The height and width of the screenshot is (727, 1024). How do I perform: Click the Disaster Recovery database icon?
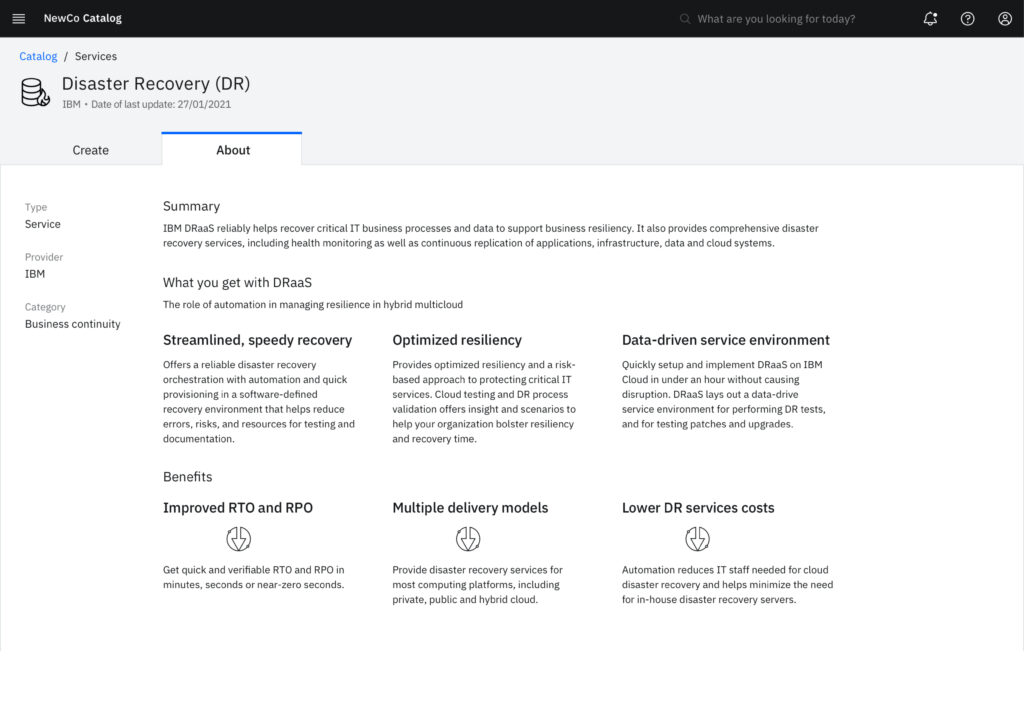(x=35, y=92)
